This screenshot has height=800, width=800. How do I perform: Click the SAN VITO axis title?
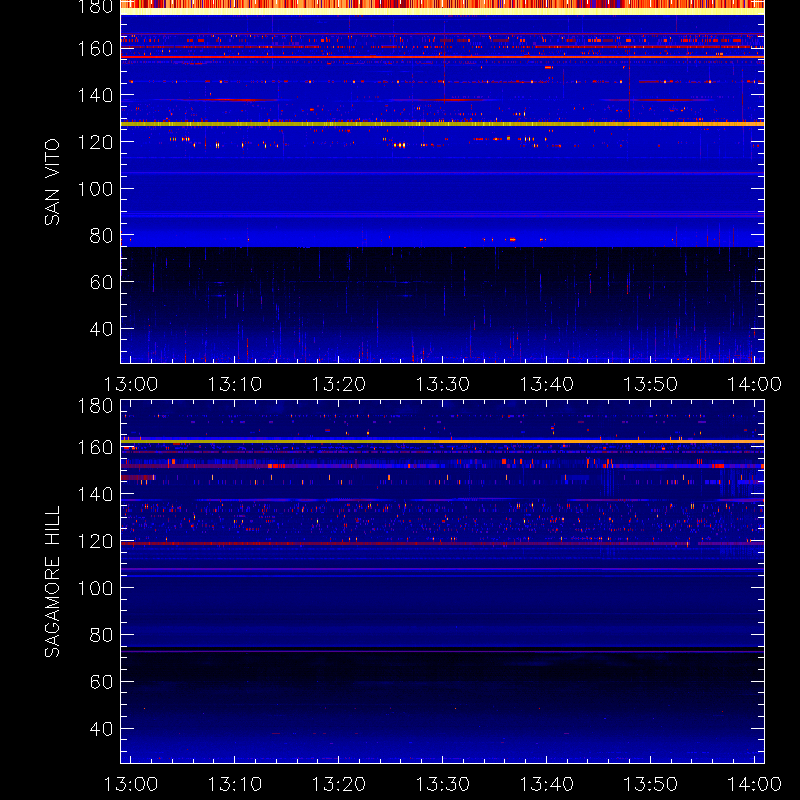(52, 182)
